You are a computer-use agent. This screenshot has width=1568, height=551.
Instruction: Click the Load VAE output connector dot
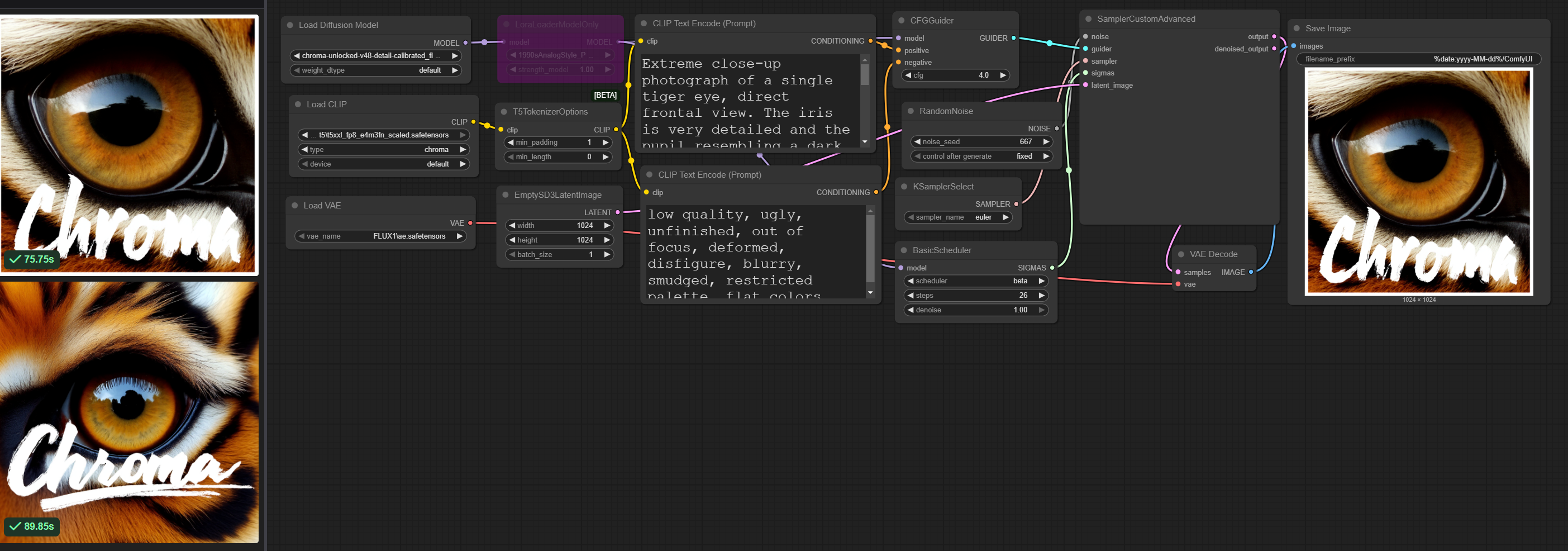point(470,223)
